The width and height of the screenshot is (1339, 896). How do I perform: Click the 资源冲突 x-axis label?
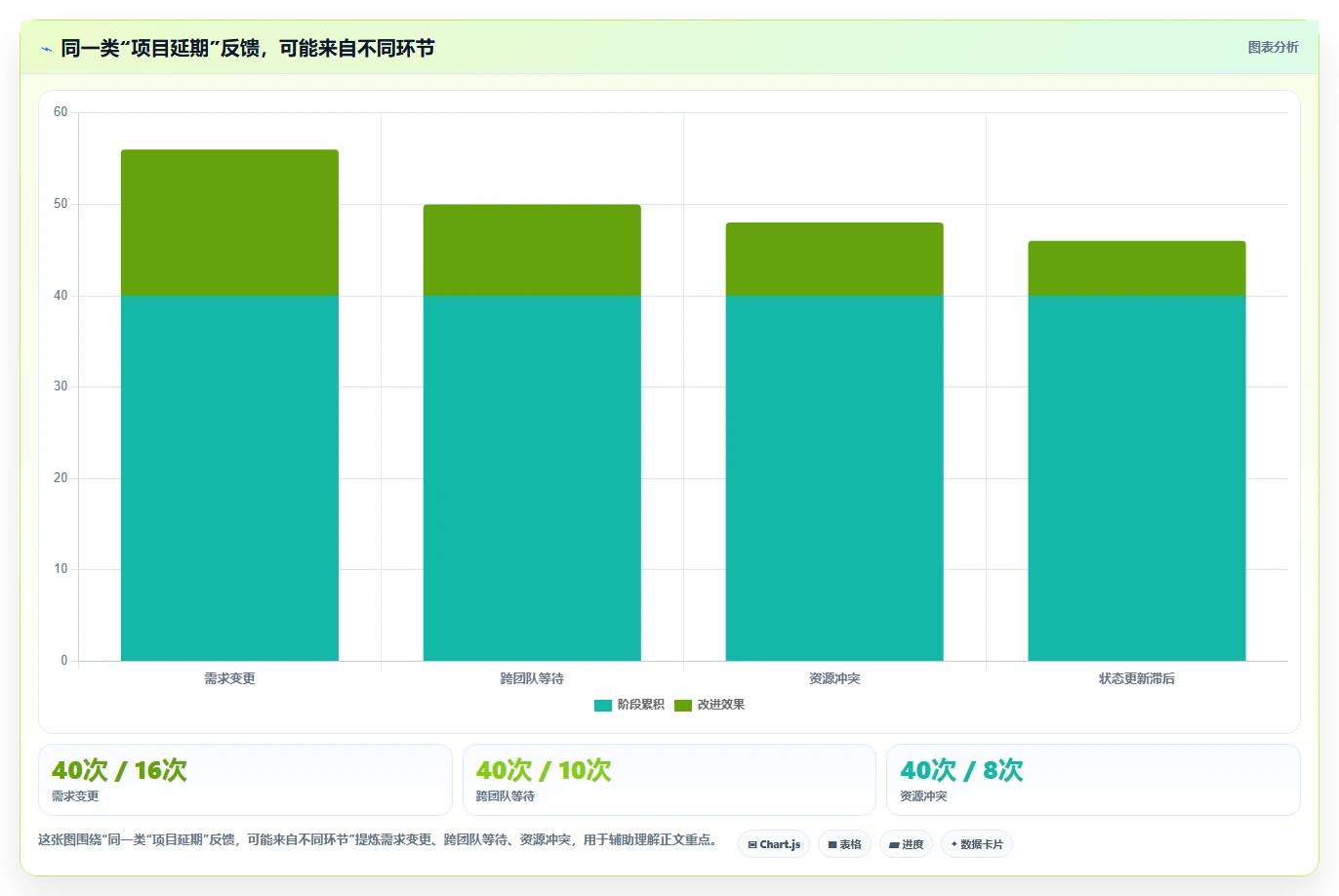click(x=834, y=678)
